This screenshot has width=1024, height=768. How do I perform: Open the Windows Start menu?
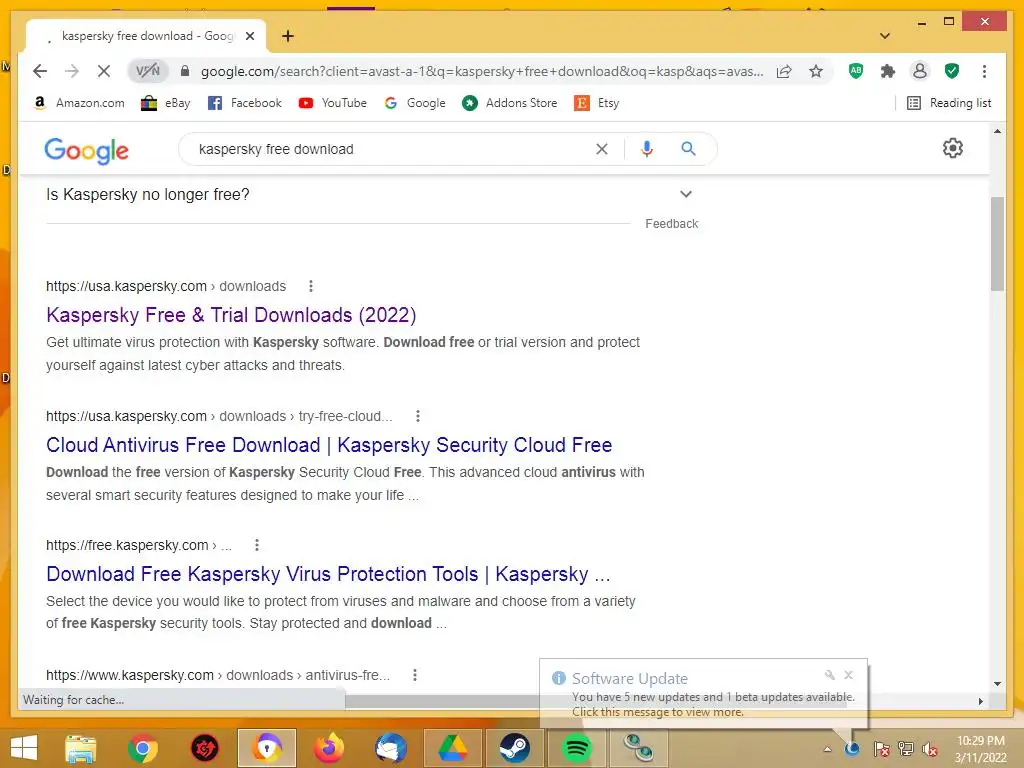(24, 748)
